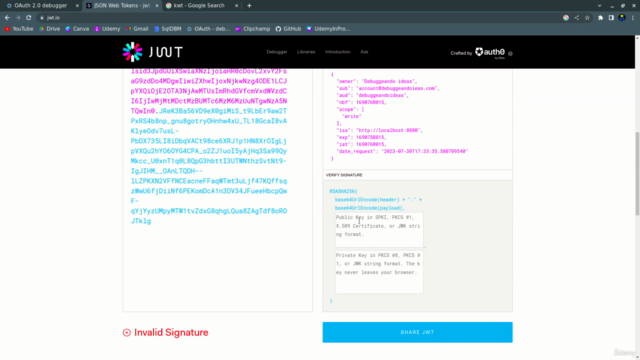Open the Introduction nav item
Viewport: 640px width, 360px height.
click(x=338, y=52)
